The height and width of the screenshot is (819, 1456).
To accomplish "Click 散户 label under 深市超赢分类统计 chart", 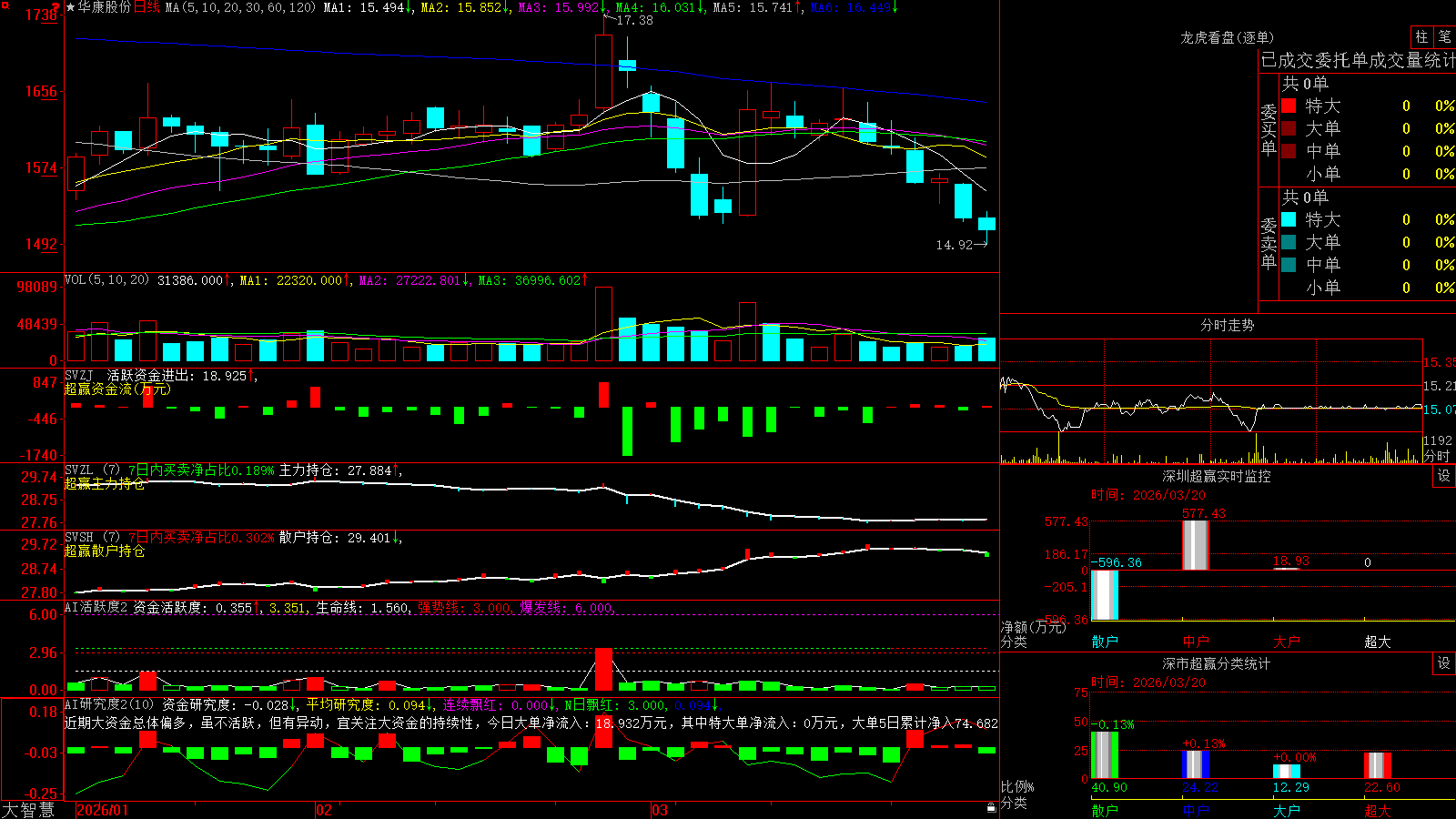I will pyautogui.click(x=1105, y=810).
